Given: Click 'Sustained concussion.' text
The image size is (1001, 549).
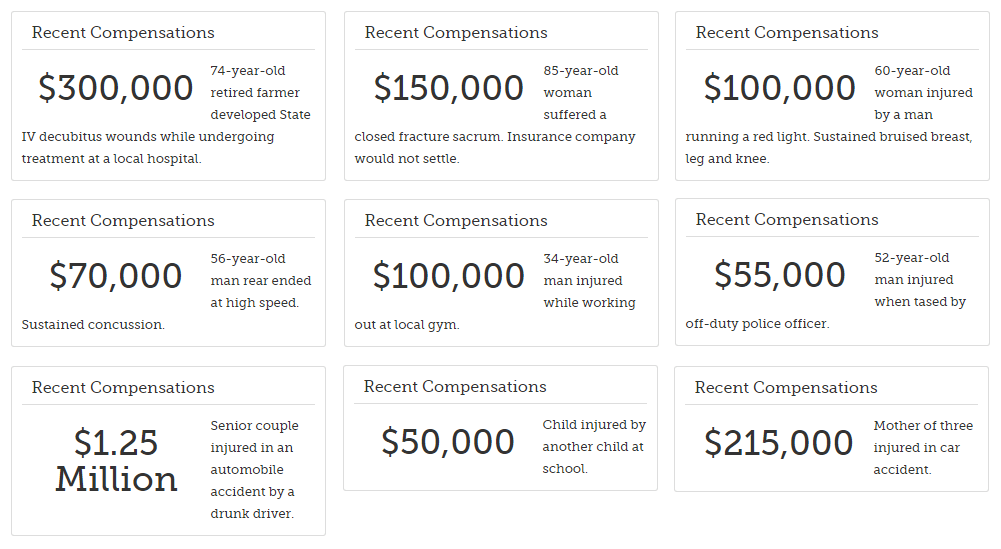Looking at the screenshot, I should 93,325.
